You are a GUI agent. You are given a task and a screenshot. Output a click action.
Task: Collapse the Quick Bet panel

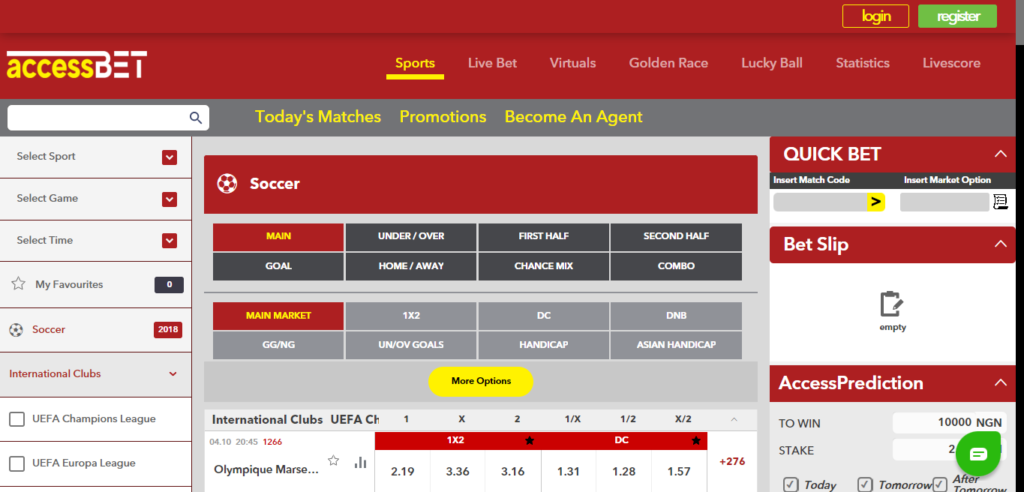pos(1000,154)
